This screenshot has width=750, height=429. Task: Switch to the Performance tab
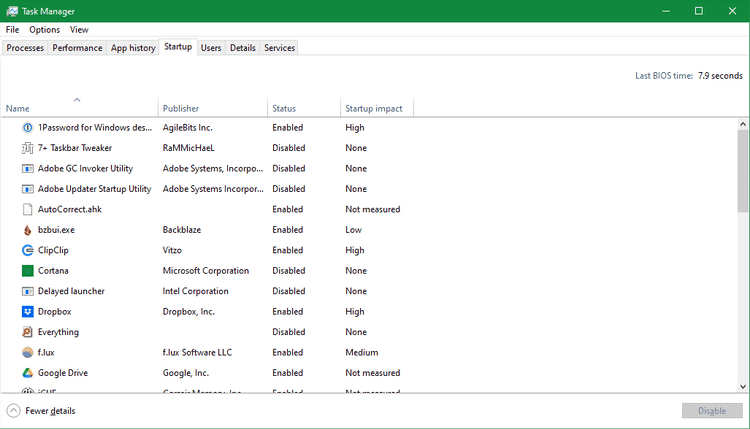coord(77,48)
